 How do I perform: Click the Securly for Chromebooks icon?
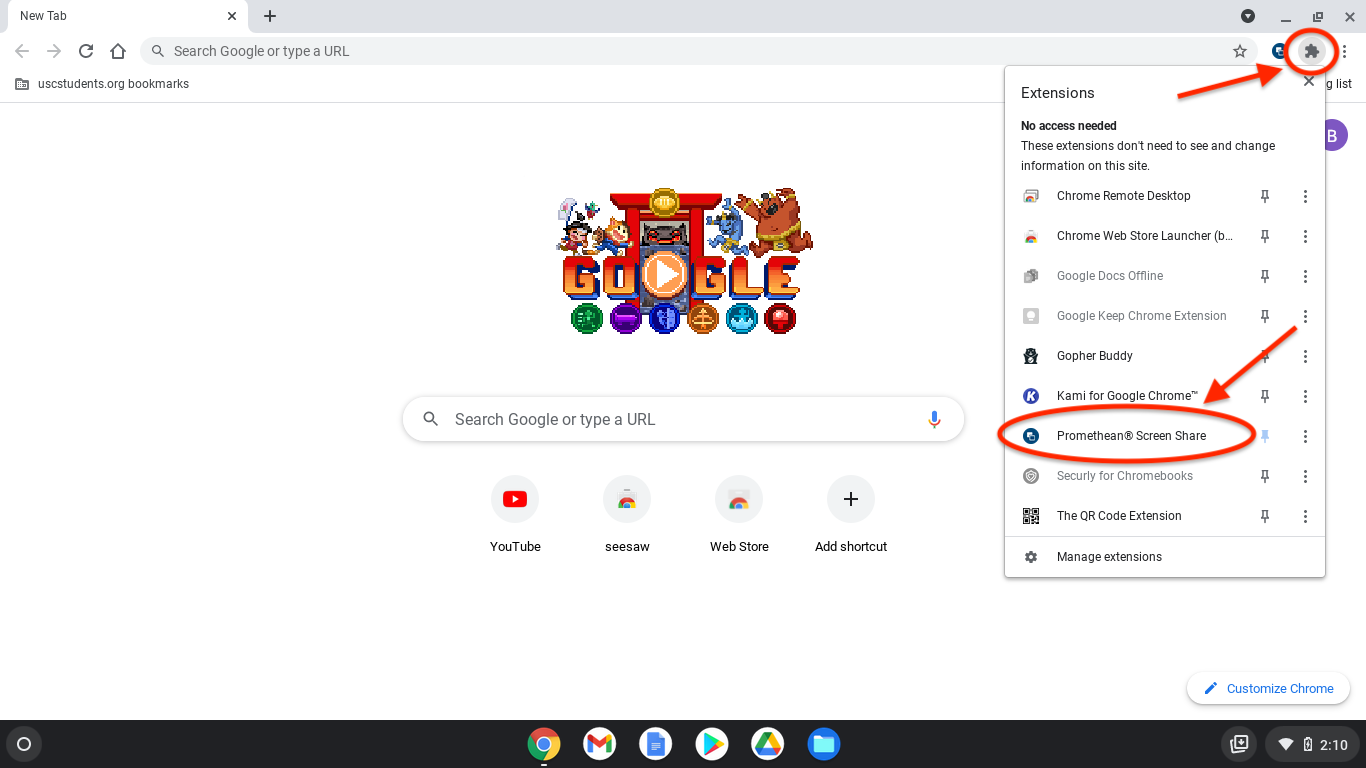click(x=1031, y=476)
